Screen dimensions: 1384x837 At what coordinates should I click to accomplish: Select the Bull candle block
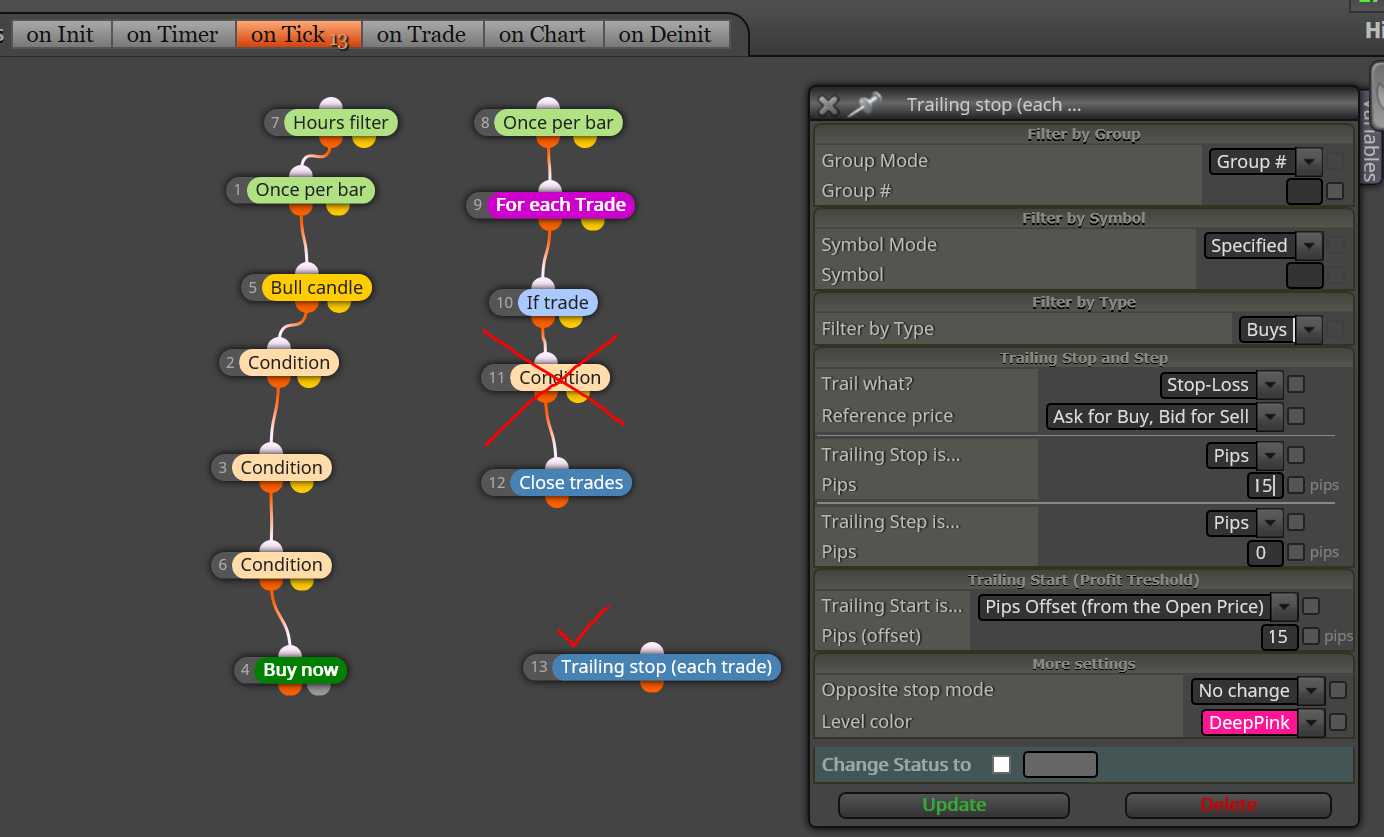316,288
